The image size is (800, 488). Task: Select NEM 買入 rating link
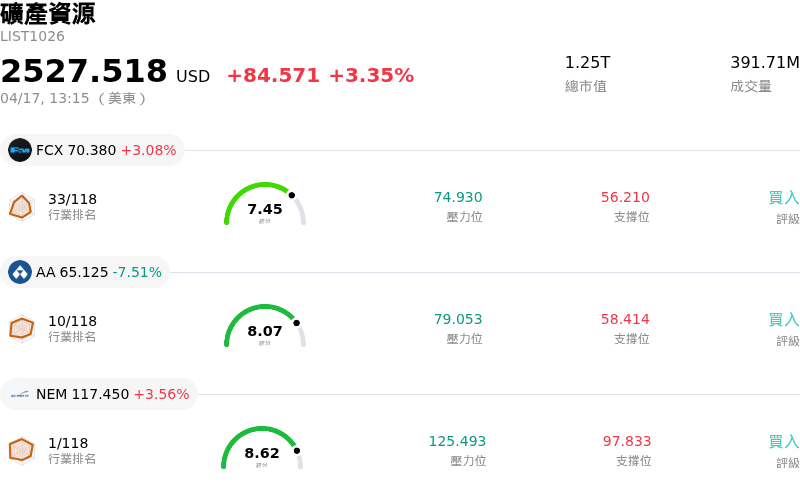point(783,442)
